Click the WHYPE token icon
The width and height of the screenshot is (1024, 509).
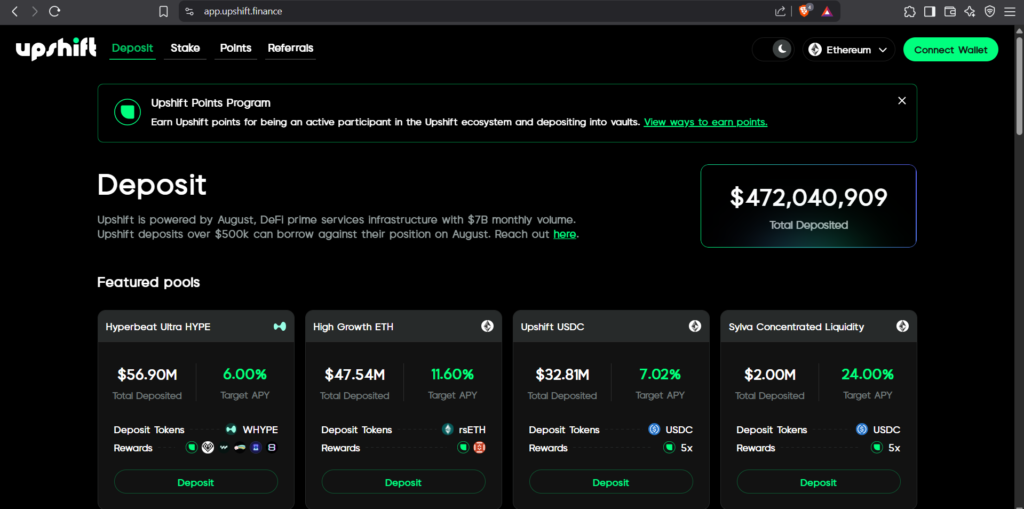[x=231, y=429]
